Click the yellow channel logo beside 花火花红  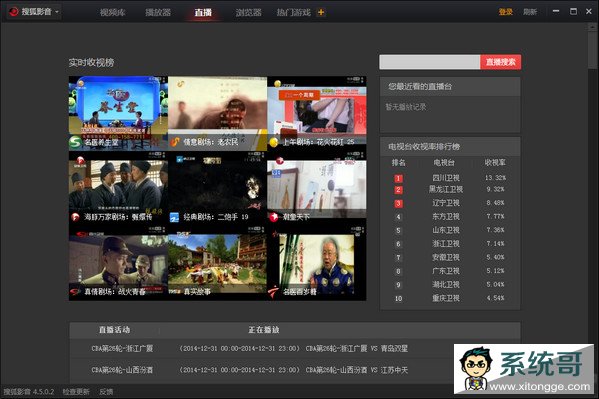click(274, 142)
